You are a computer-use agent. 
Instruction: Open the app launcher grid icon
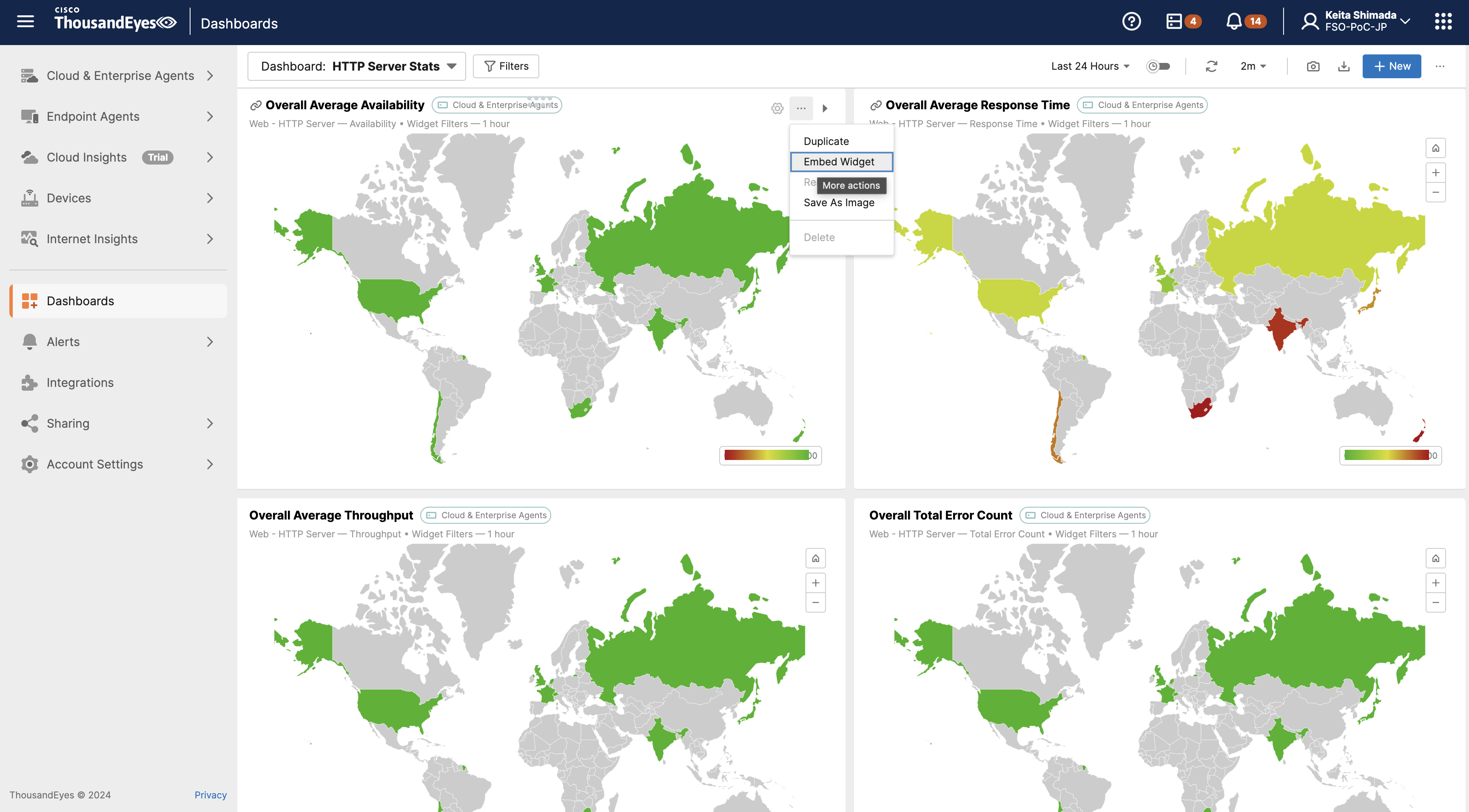(1443, 22)
